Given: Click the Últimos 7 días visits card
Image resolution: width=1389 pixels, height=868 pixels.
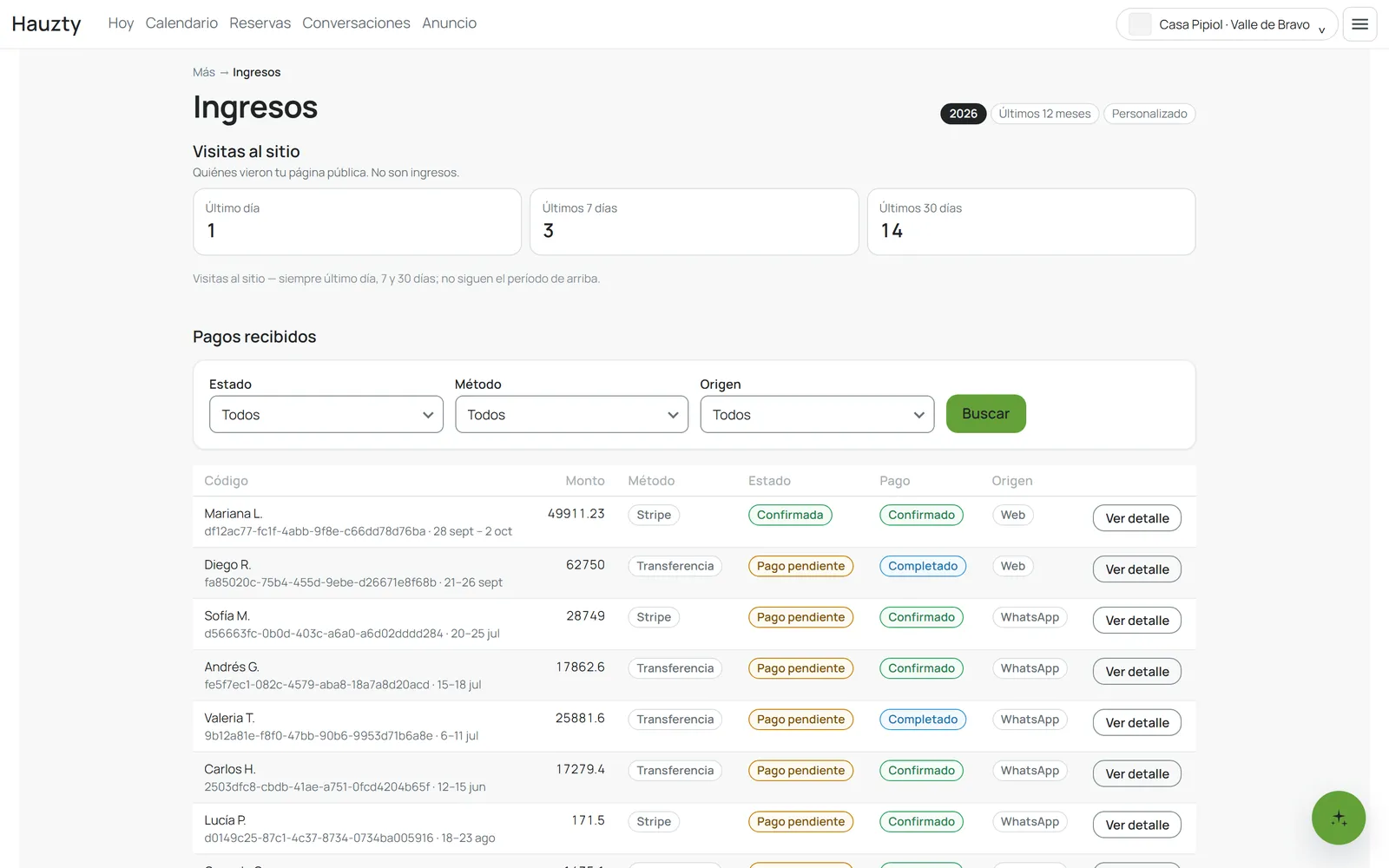Looking at the screenshot, I should click(694, 222).
